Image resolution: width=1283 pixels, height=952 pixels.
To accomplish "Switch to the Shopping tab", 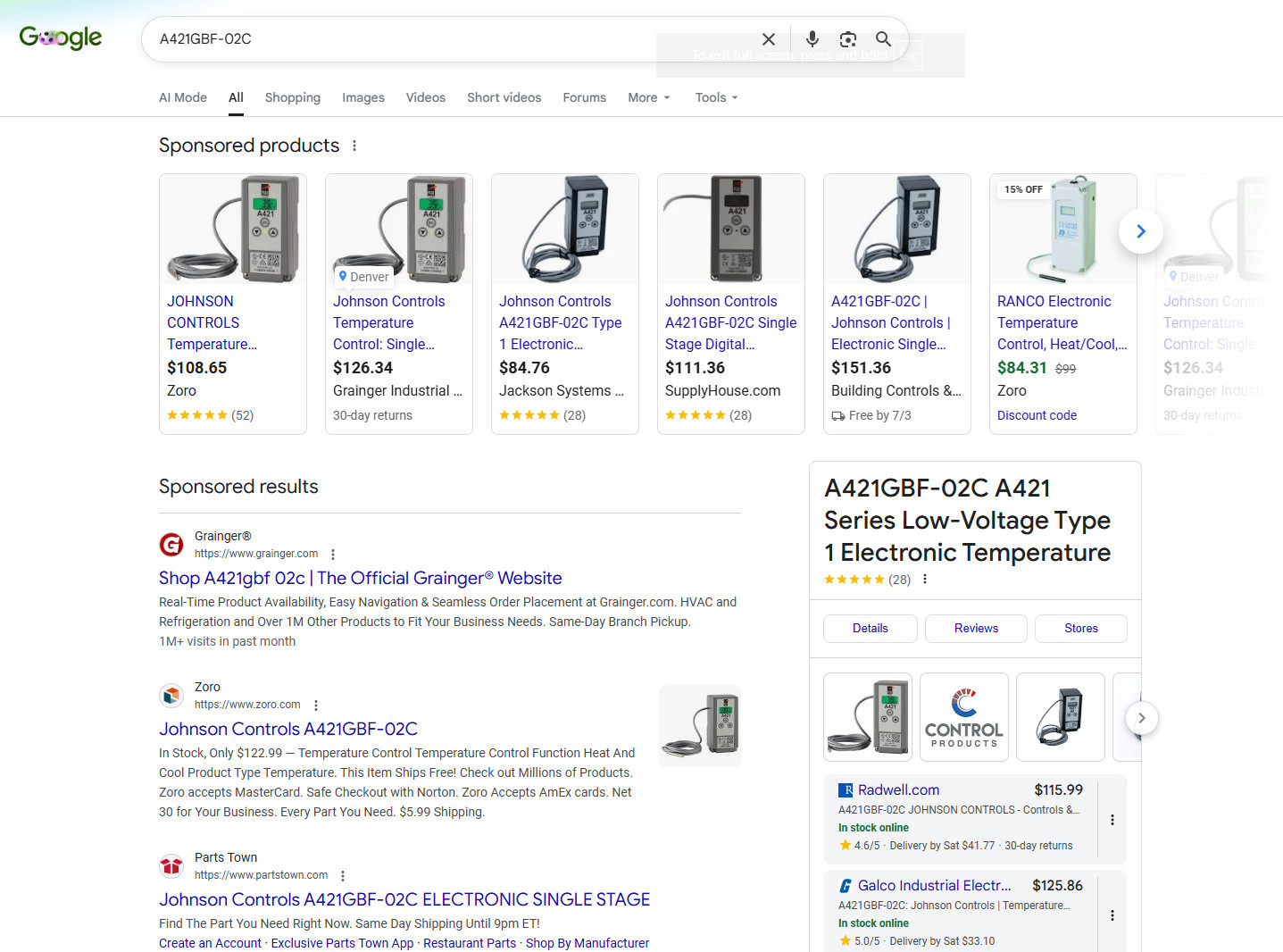I will pos(293,97).
